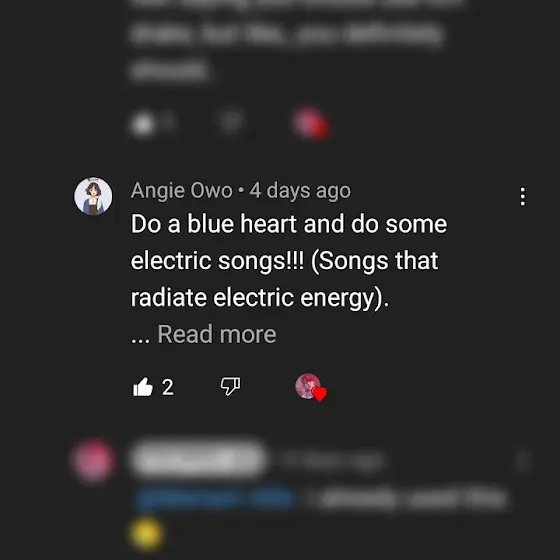Open the three-dot menu on Angie Owo's comment
560x560 pixels.
[x=522, y=196]
